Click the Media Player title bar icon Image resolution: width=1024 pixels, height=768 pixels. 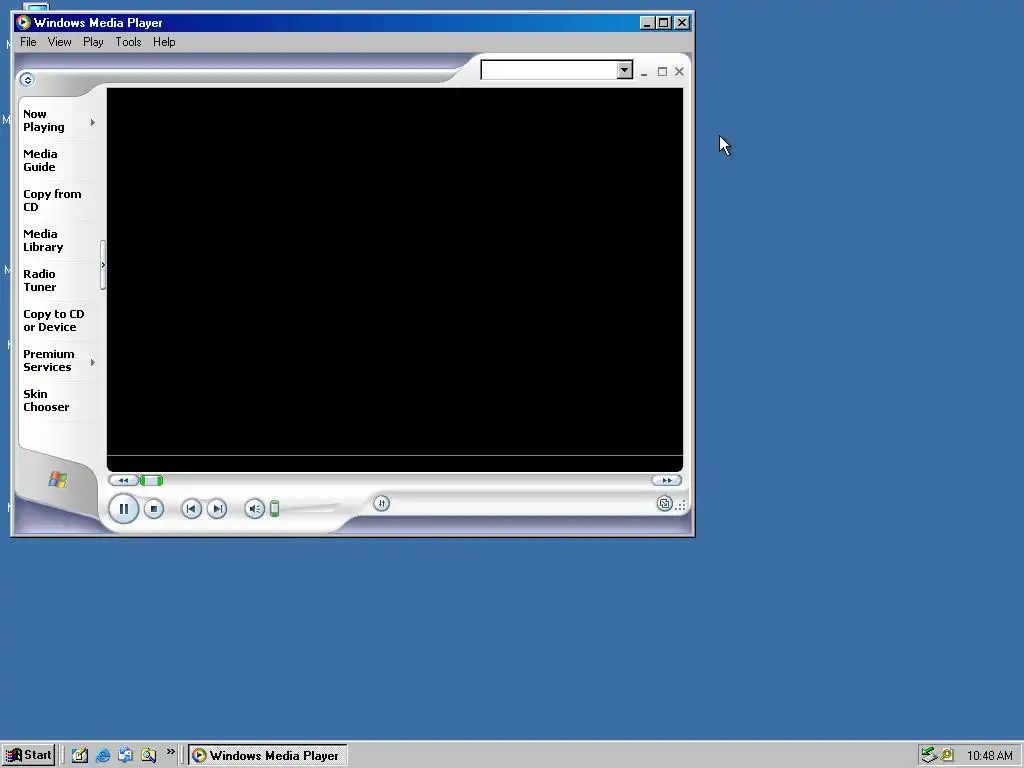point(23,23)
